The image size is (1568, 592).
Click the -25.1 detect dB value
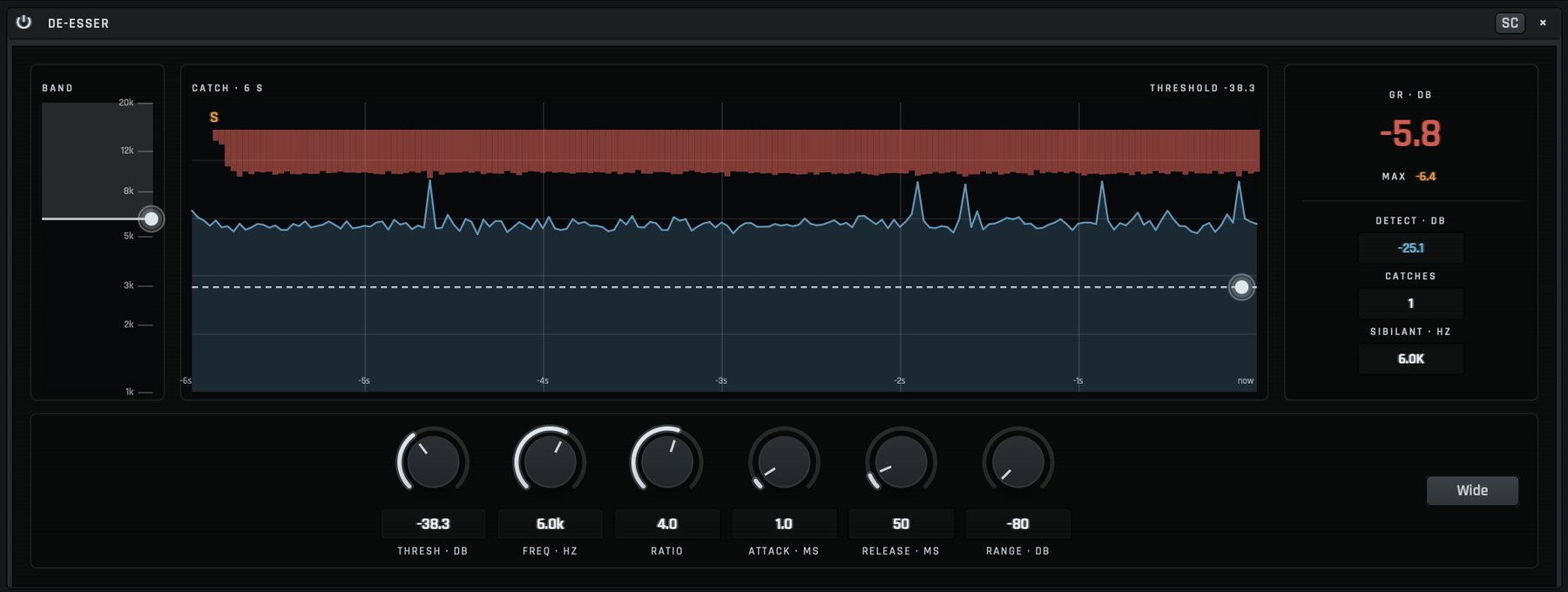(x=1411, y=248)
